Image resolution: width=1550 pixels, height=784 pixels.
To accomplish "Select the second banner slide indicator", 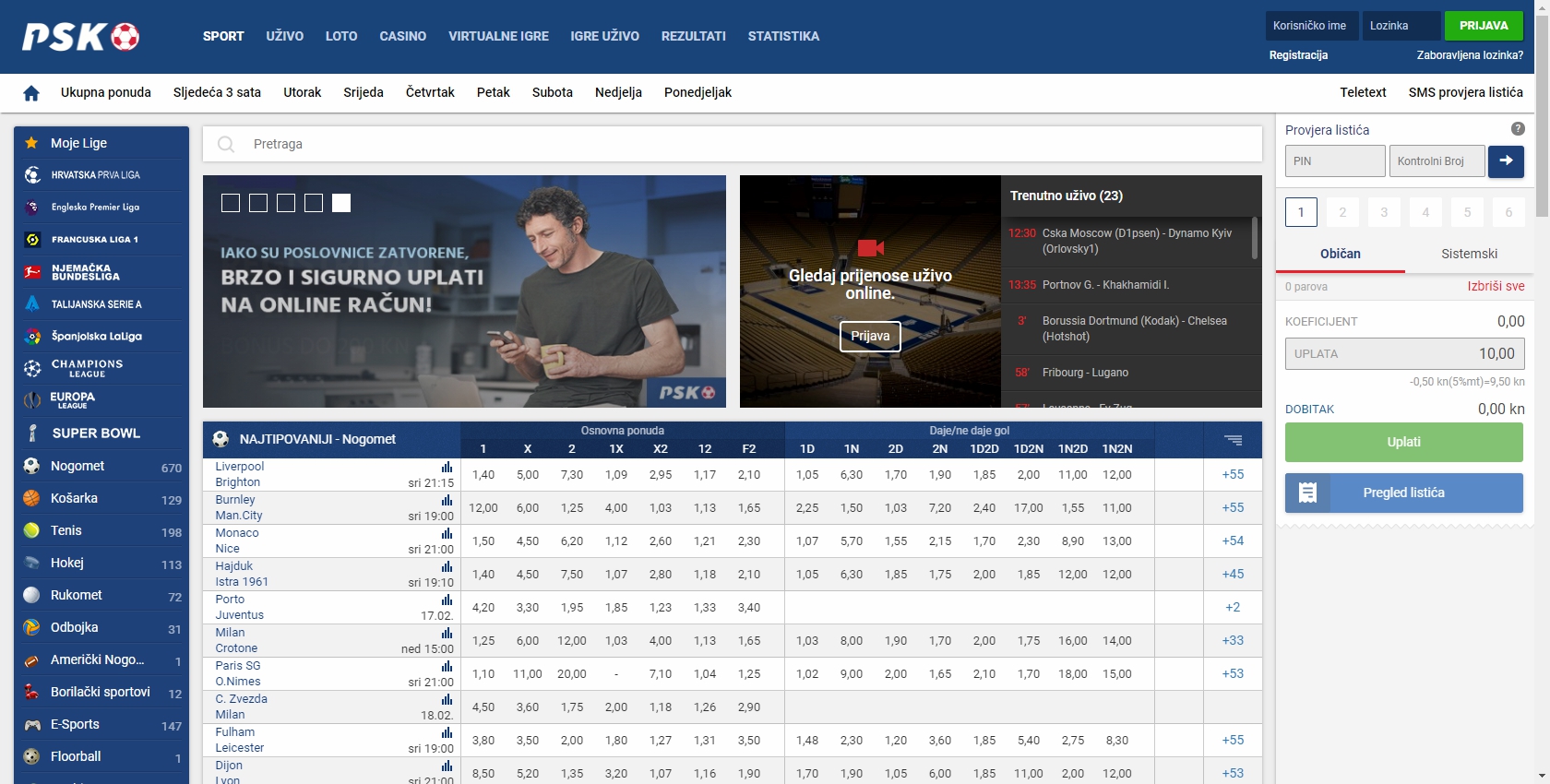I will 258,203.
